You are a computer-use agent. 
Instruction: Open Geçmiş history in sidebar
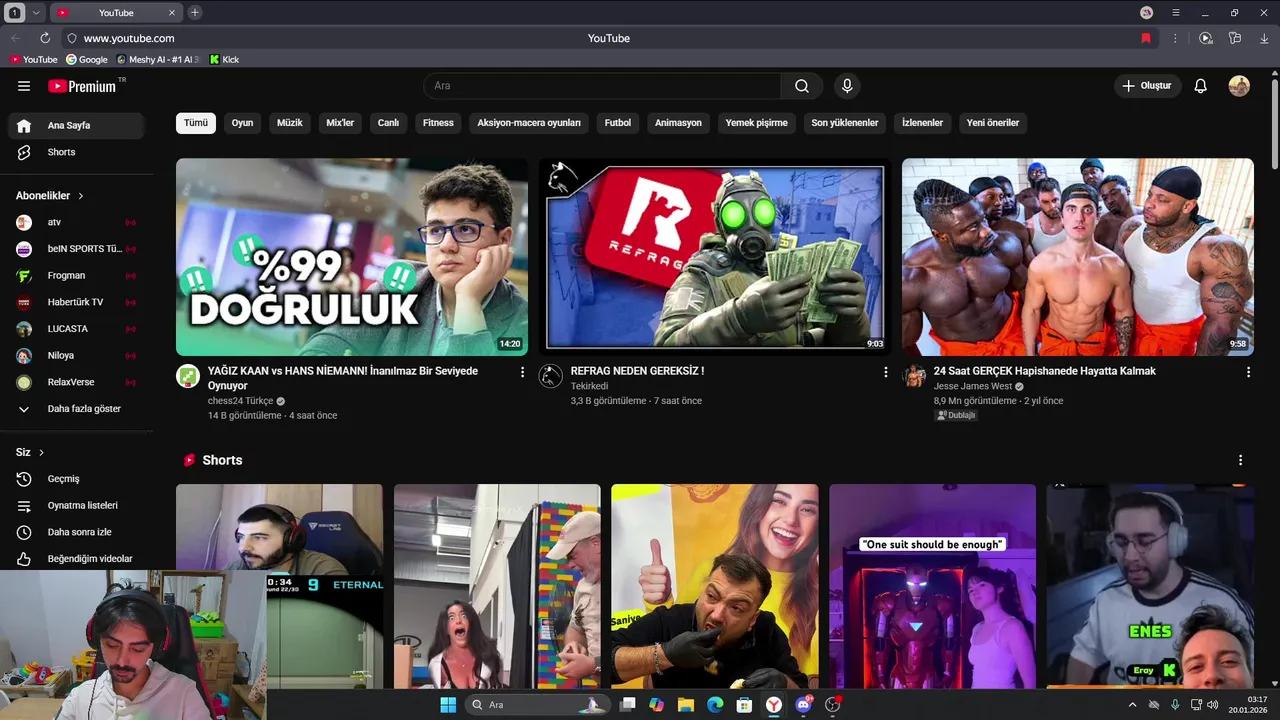tap(78, 479)
